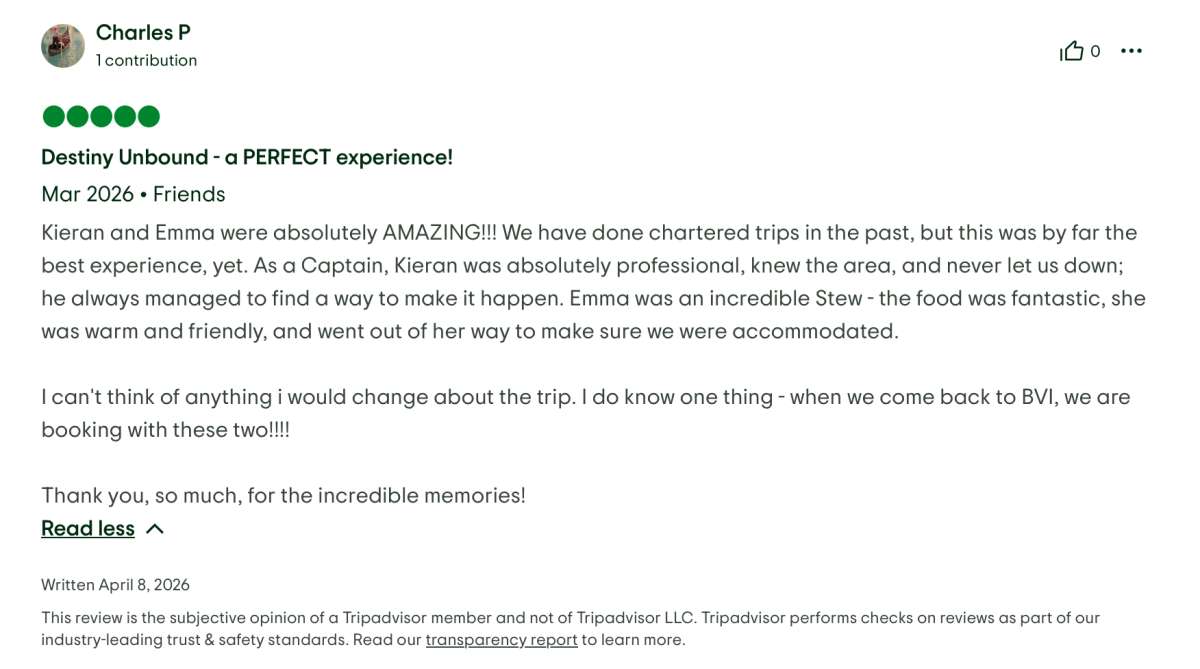Click the fifth green rating bubble
The width and height of the screenshot is (1200, 669).
point(149,117)
